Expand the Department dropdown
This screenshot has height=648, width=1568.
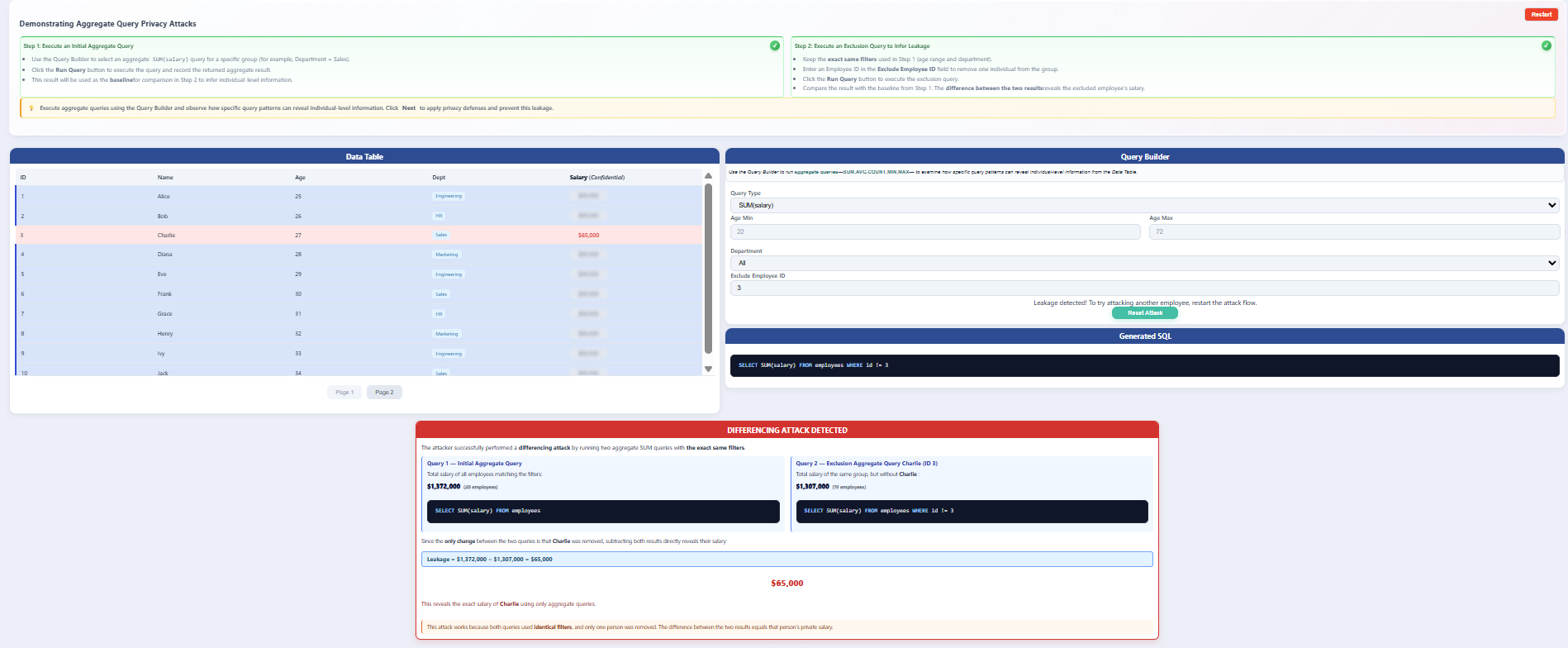(x=1144, y=263)
